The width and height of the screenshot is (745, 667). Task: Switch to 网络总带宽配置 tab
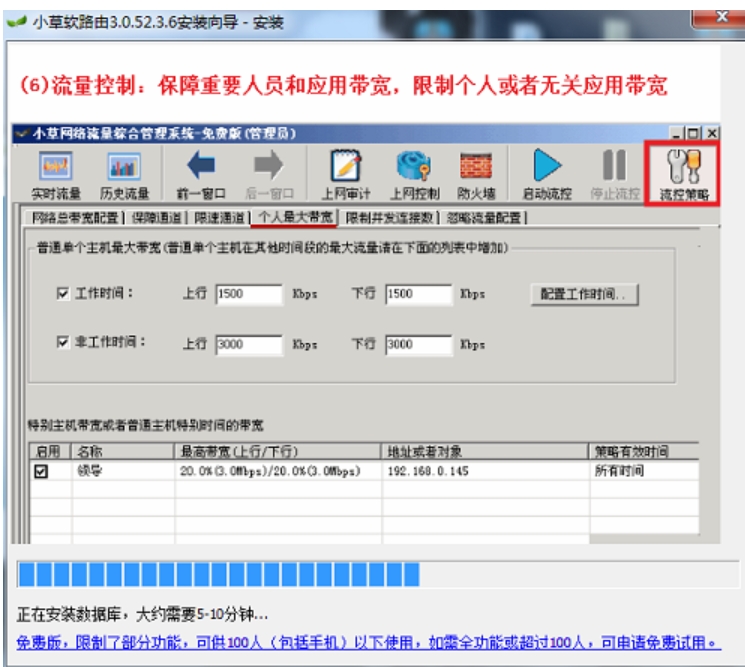75,218
